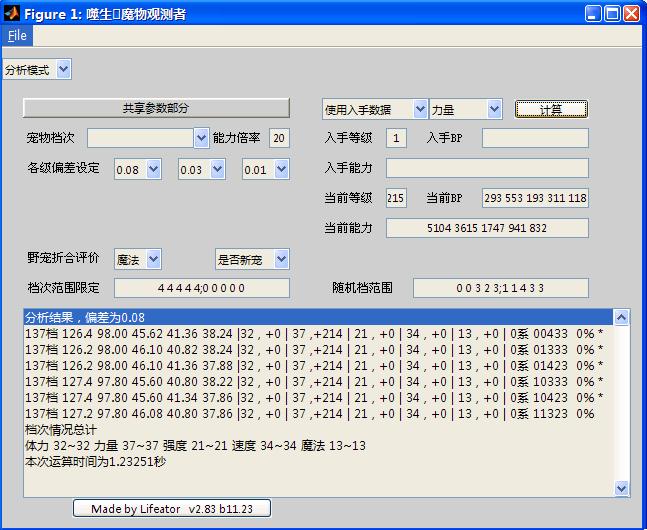
Task: Click the 当前等级 field showing 215
Action: click(396, 198)
